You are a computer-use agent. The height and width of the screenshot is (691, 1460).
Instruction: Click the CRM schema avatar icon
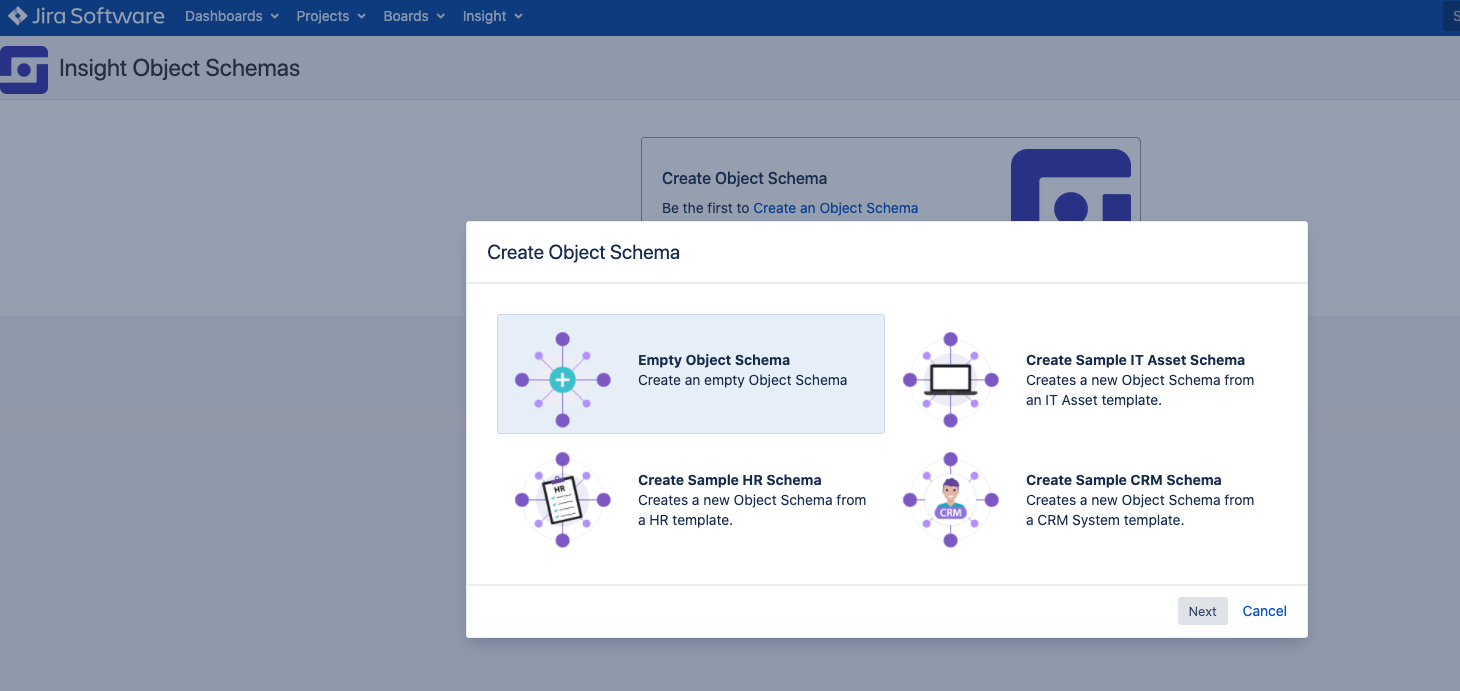coord(949,500)
